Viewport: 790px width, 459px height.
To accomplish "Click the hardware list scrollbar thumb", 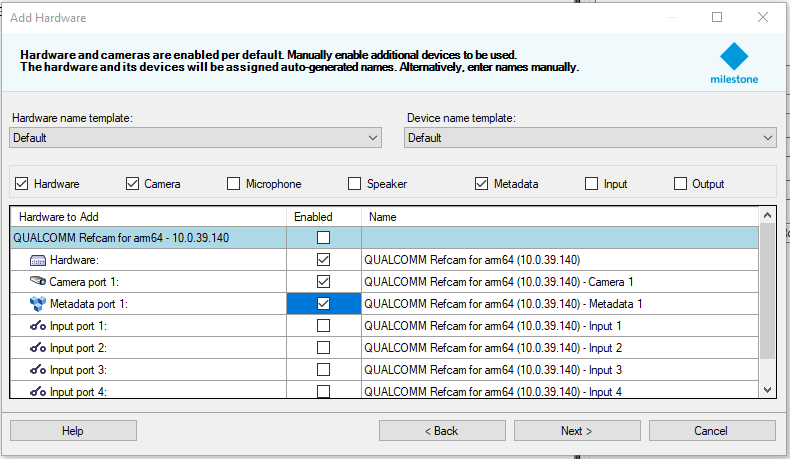I will 767,291.
